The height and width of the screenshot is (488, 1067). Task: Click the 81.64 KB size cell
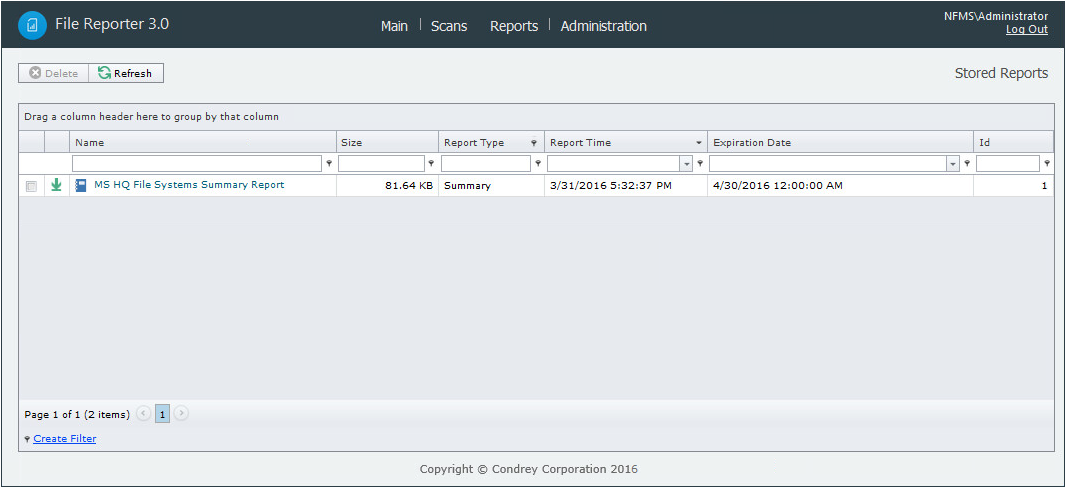(x=387, y=185)
